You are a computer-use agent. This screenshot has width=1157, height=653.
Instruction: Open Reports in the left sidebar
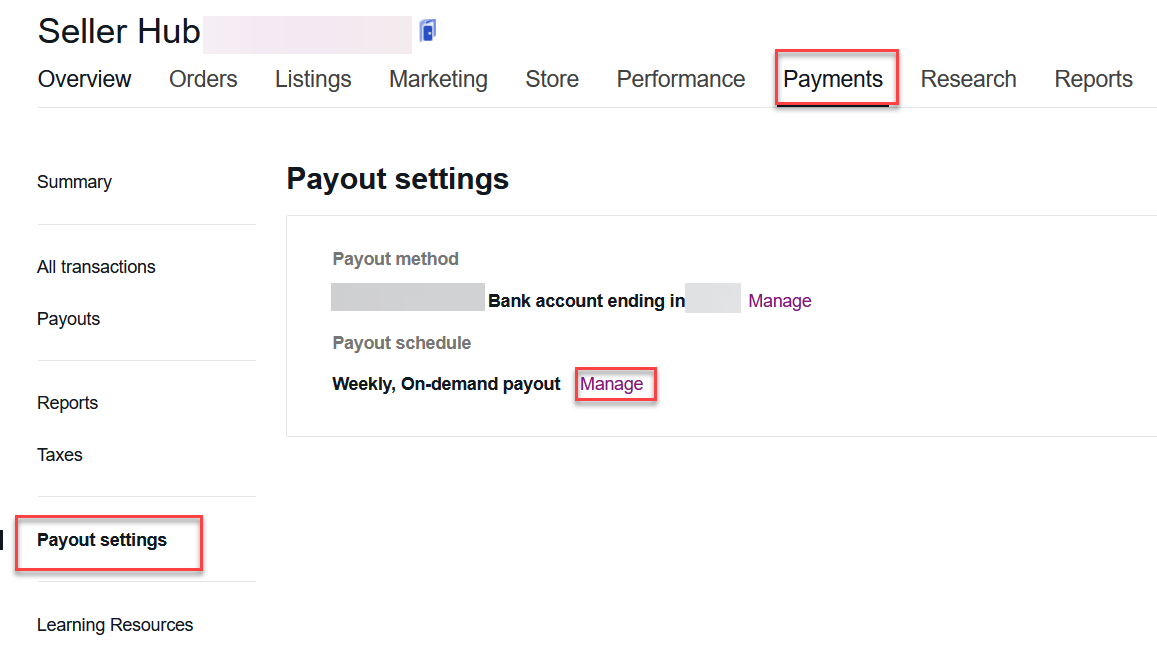[67, 403]
